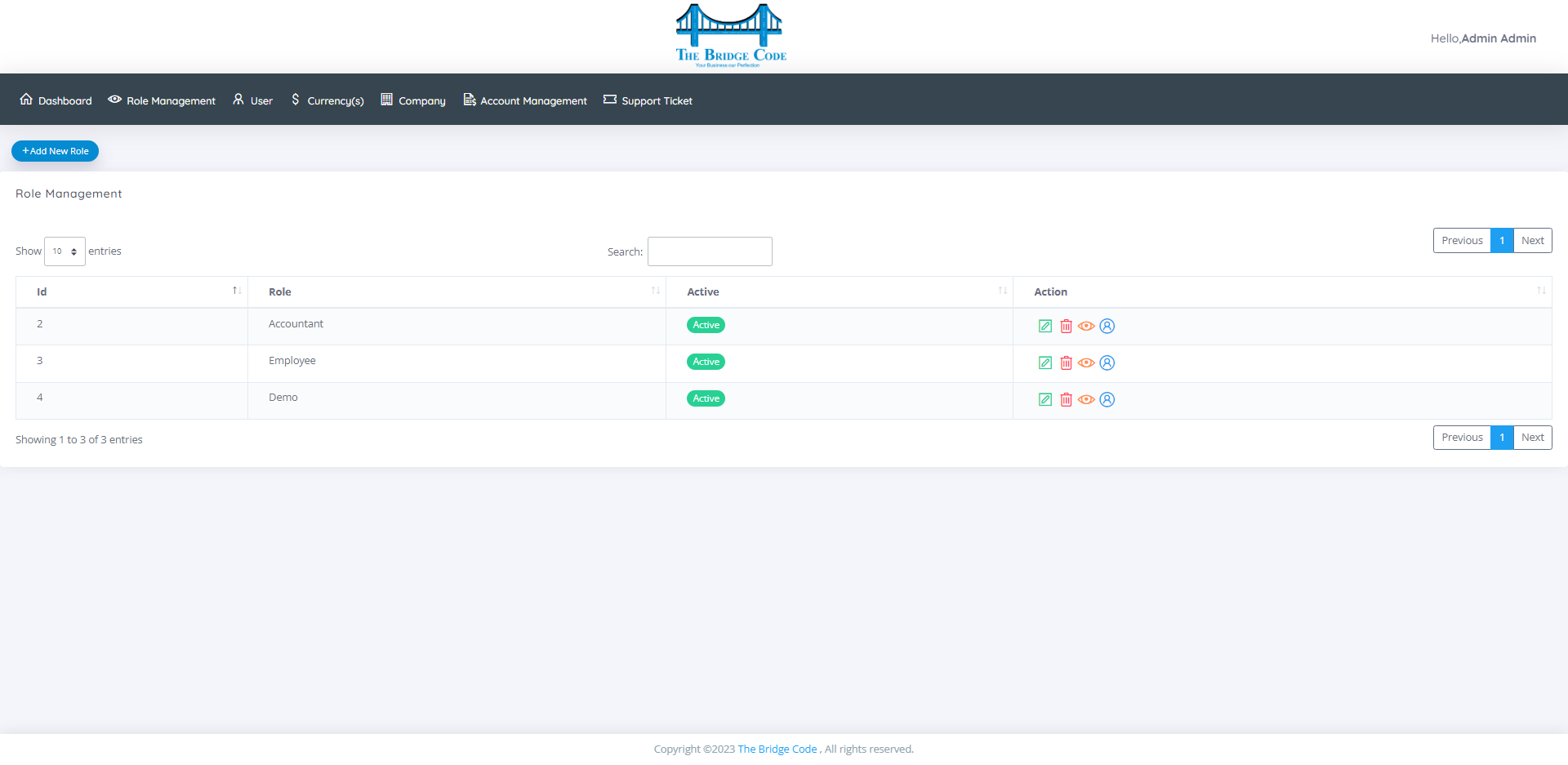
Task: Open the Dashboard home icon link
Action: coord(56,100)
